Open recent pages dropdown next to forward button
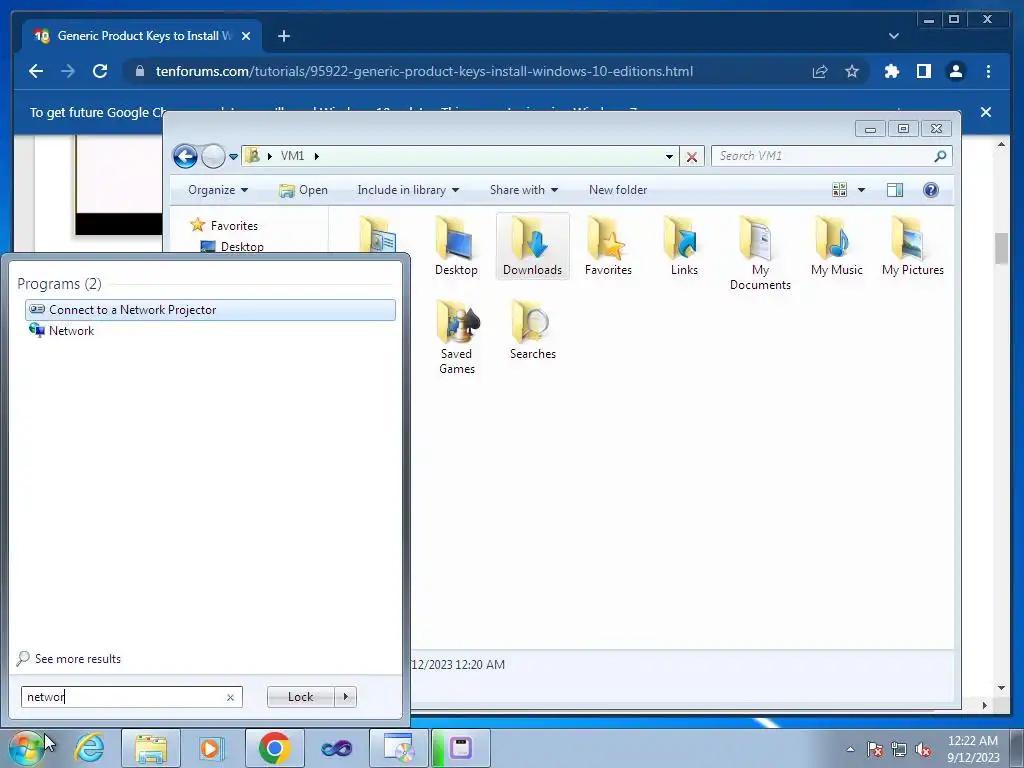This screenshot has width=1024, height=768. coord(233,157)
